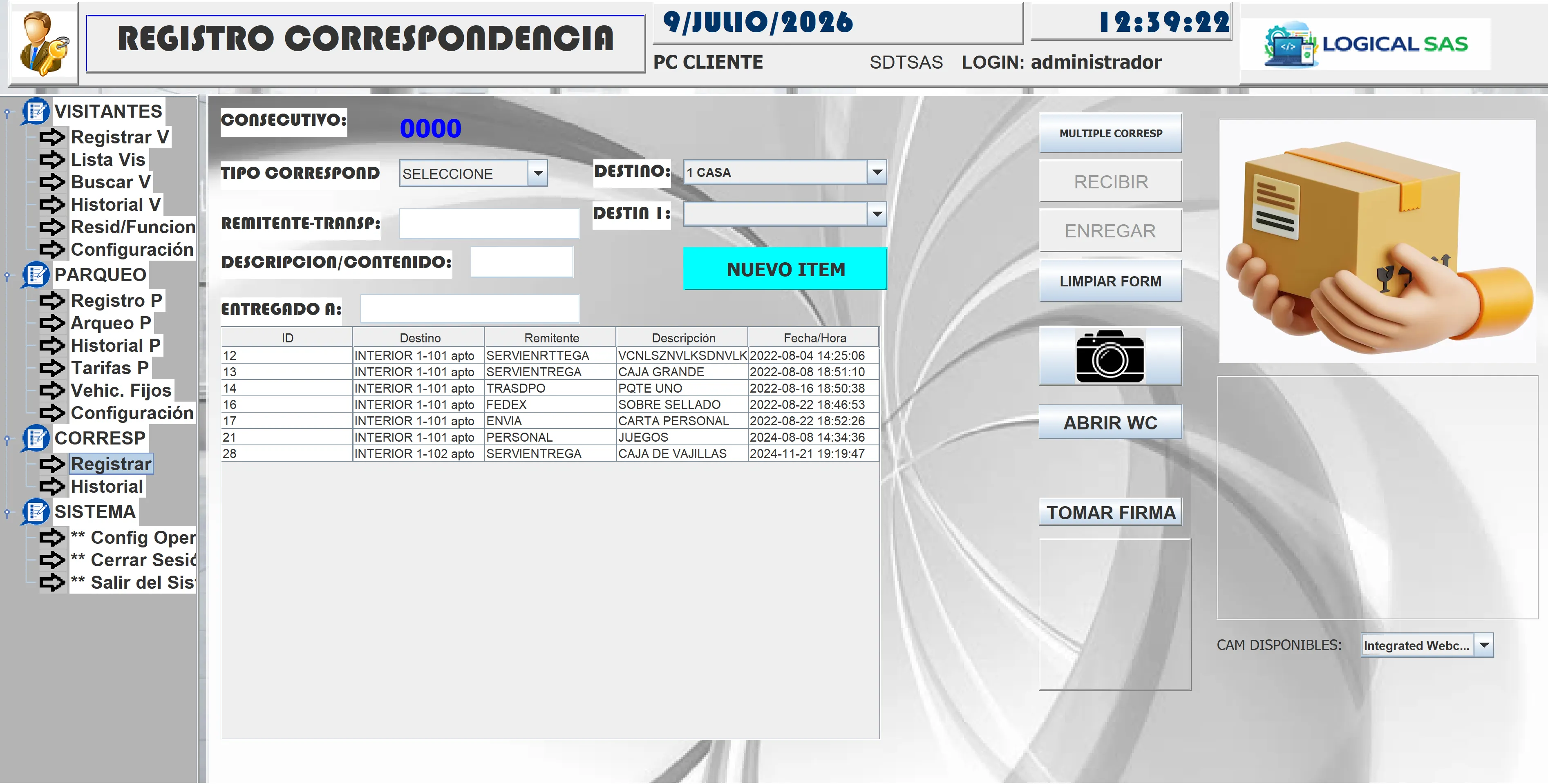Screen dimensions: 1548x784
Task: Click the camera capture photo icon
Action: pos(1110,356)
